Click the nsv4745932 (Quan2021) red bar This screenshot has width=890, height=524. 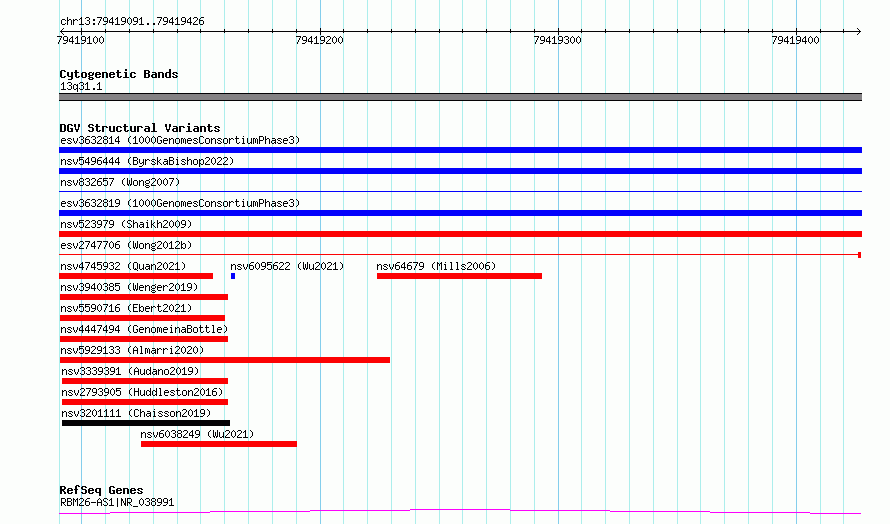[136, 276]
